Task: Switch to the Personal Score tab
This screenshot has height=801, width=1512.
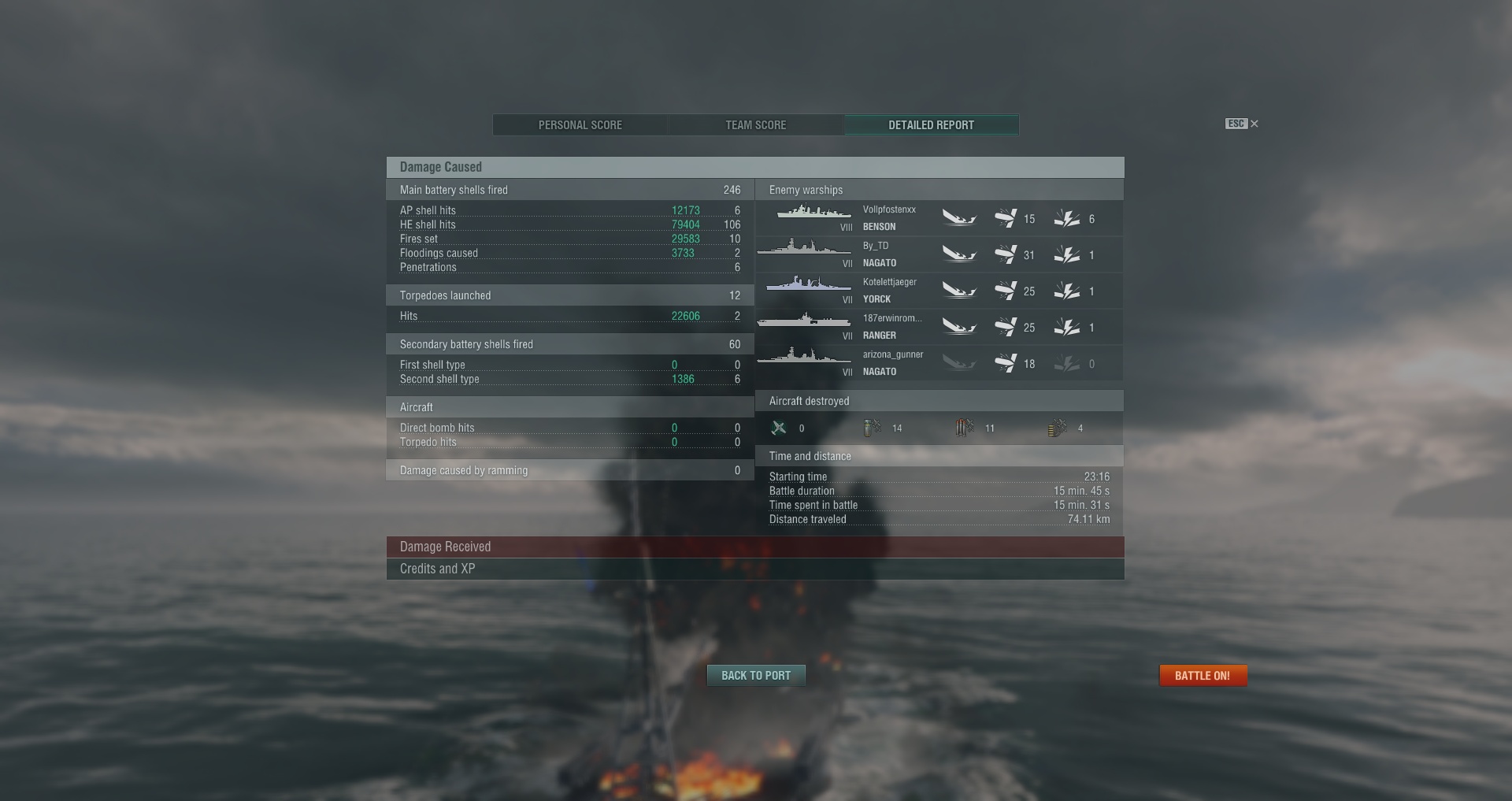Action: [x=580, y=125]
